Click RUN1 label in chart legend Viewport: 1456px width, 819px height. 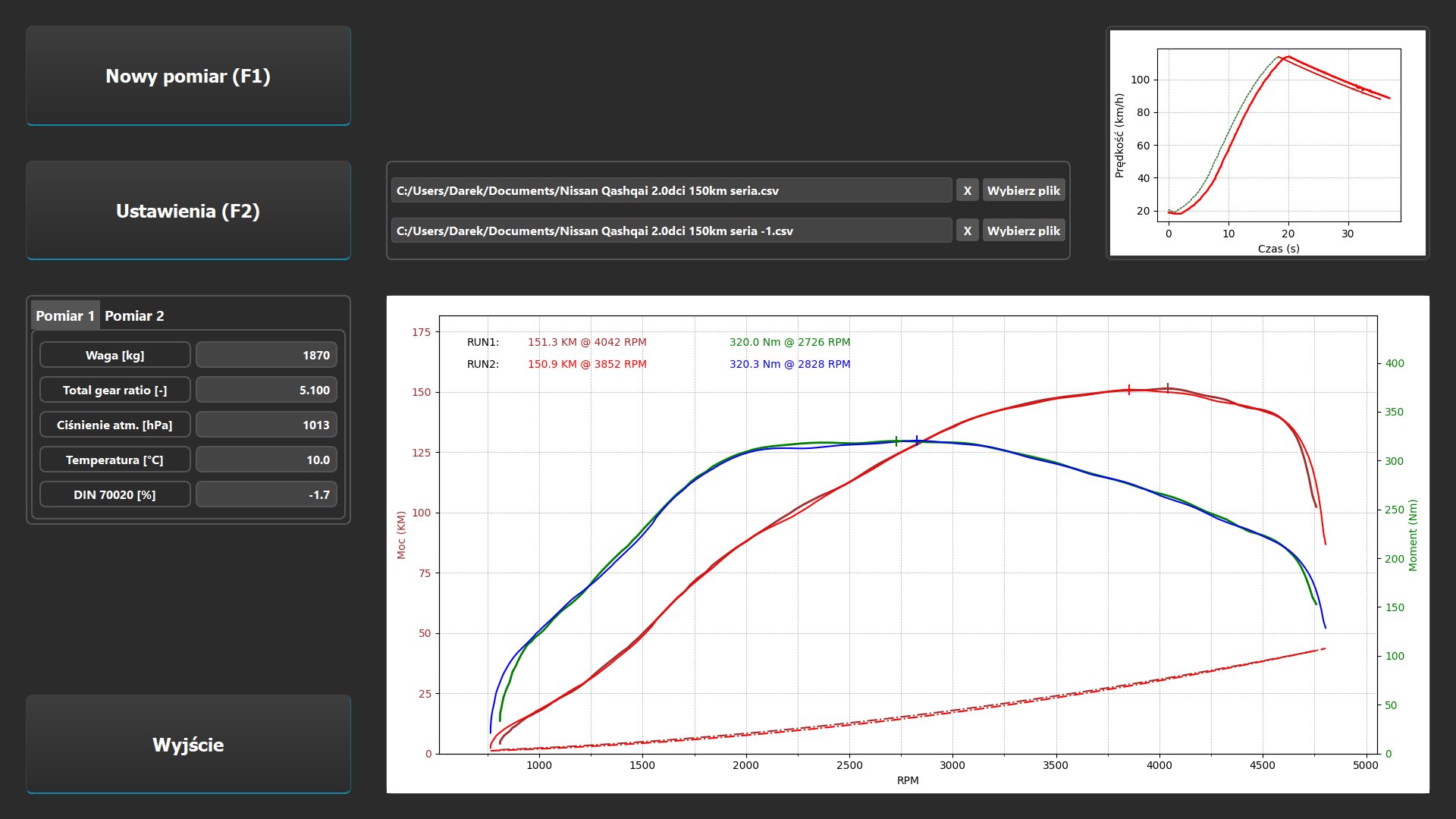[x=483, y=342]
